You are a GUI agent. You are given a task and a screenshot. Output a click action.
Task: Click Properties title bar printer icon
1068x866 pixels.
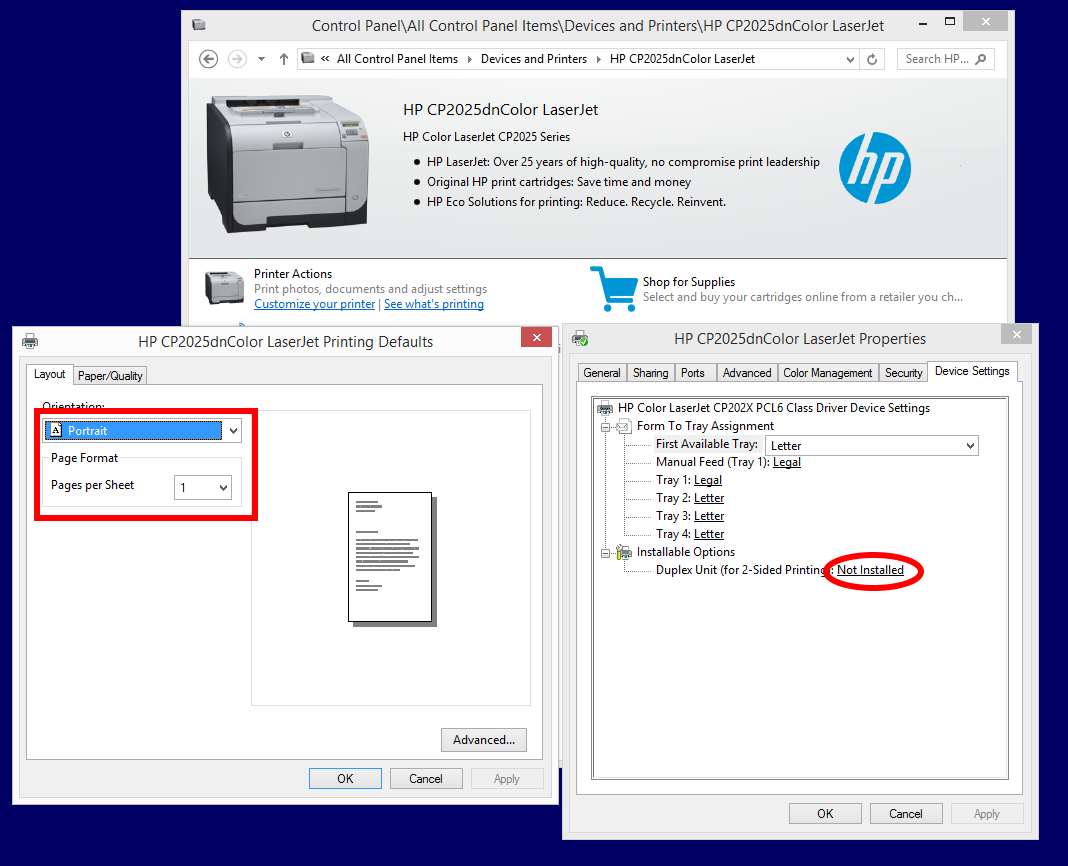[580, 338]
